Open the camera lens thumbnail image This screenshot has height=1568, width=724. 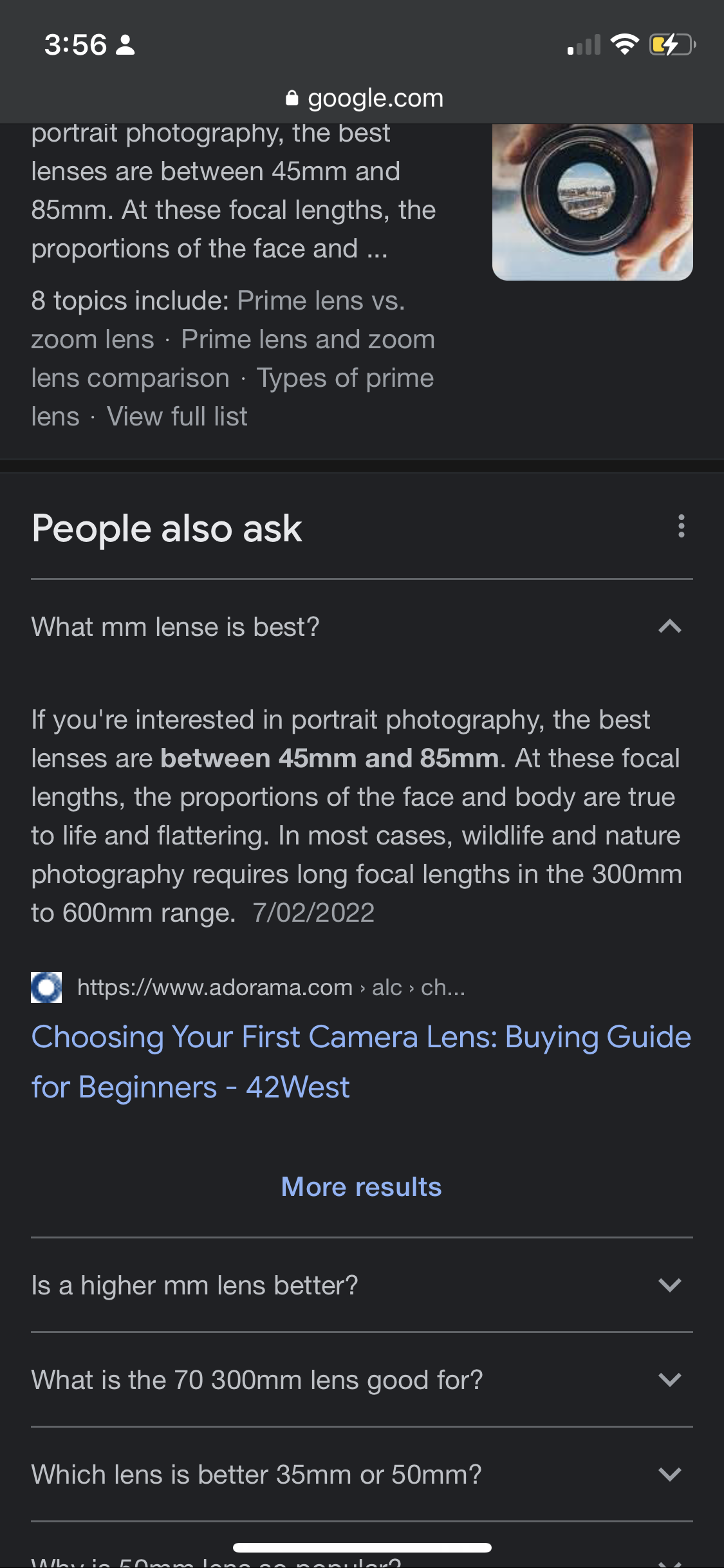(593, 202)
